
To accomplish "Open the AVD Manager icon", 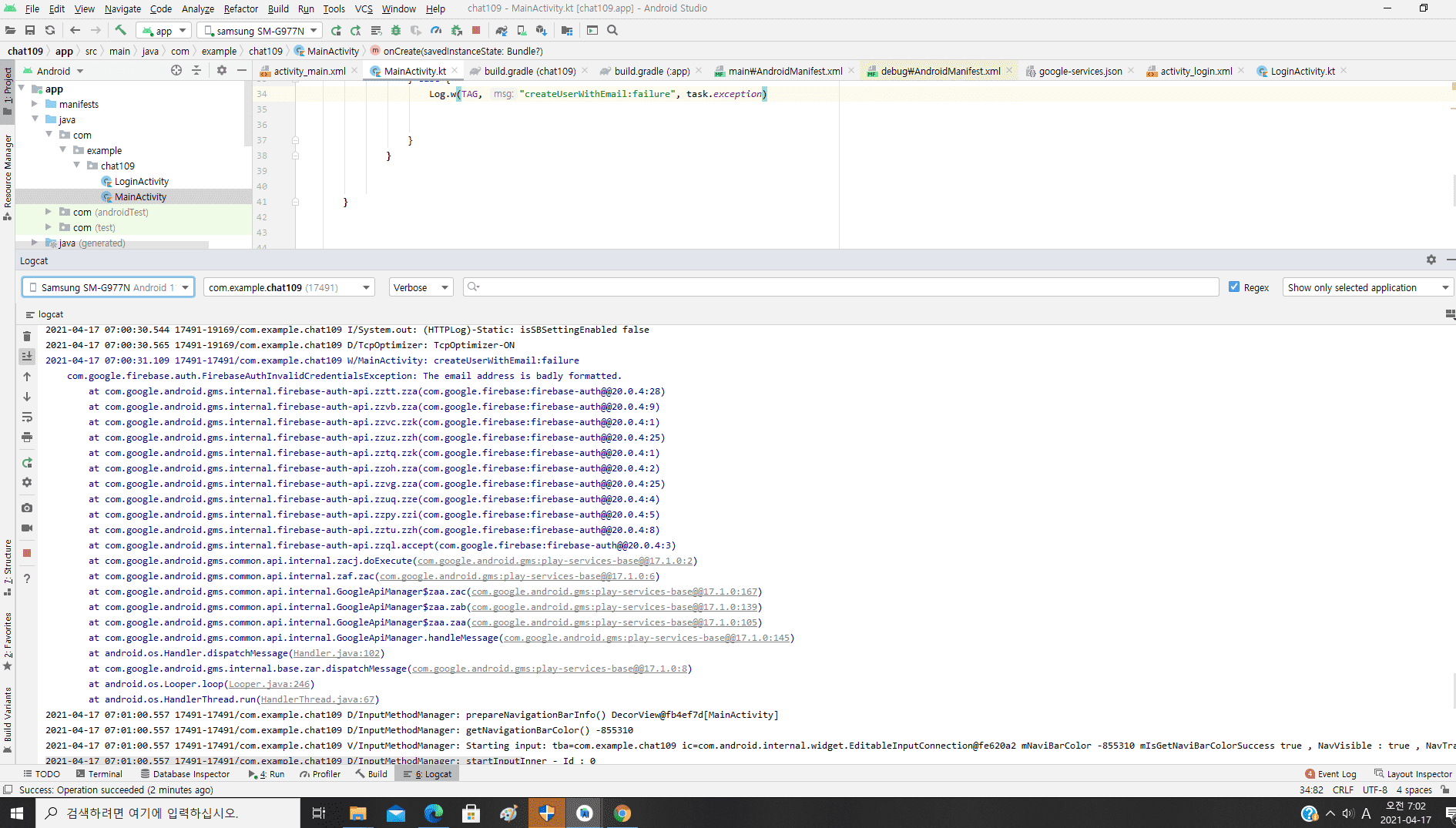I will pos(522,30).
